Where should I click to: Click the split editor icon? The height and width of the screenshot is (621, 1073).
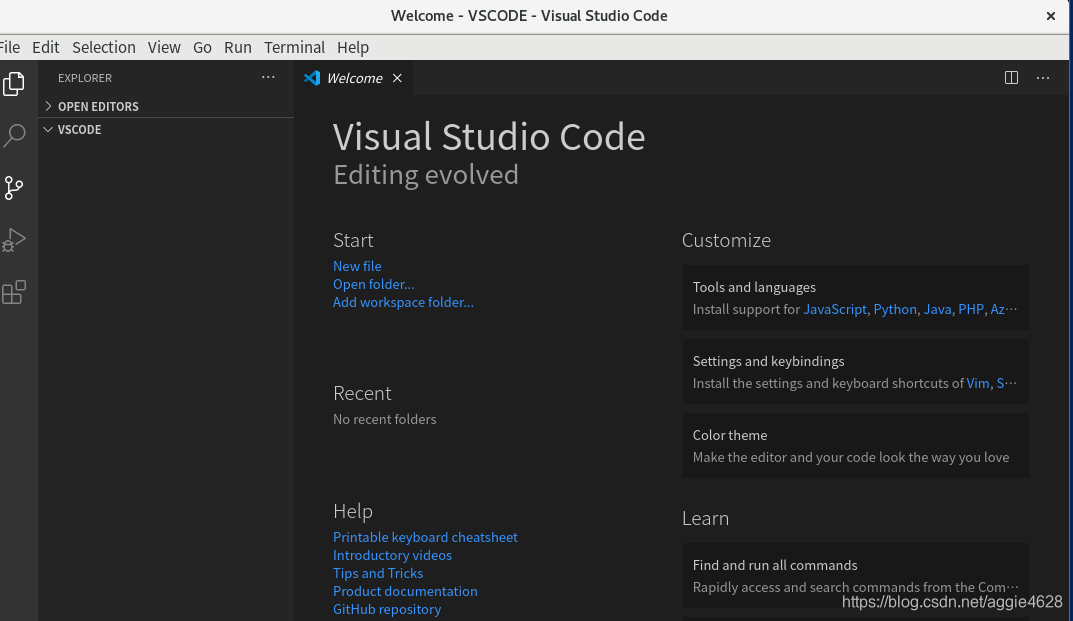click(x=1011, y=78)
